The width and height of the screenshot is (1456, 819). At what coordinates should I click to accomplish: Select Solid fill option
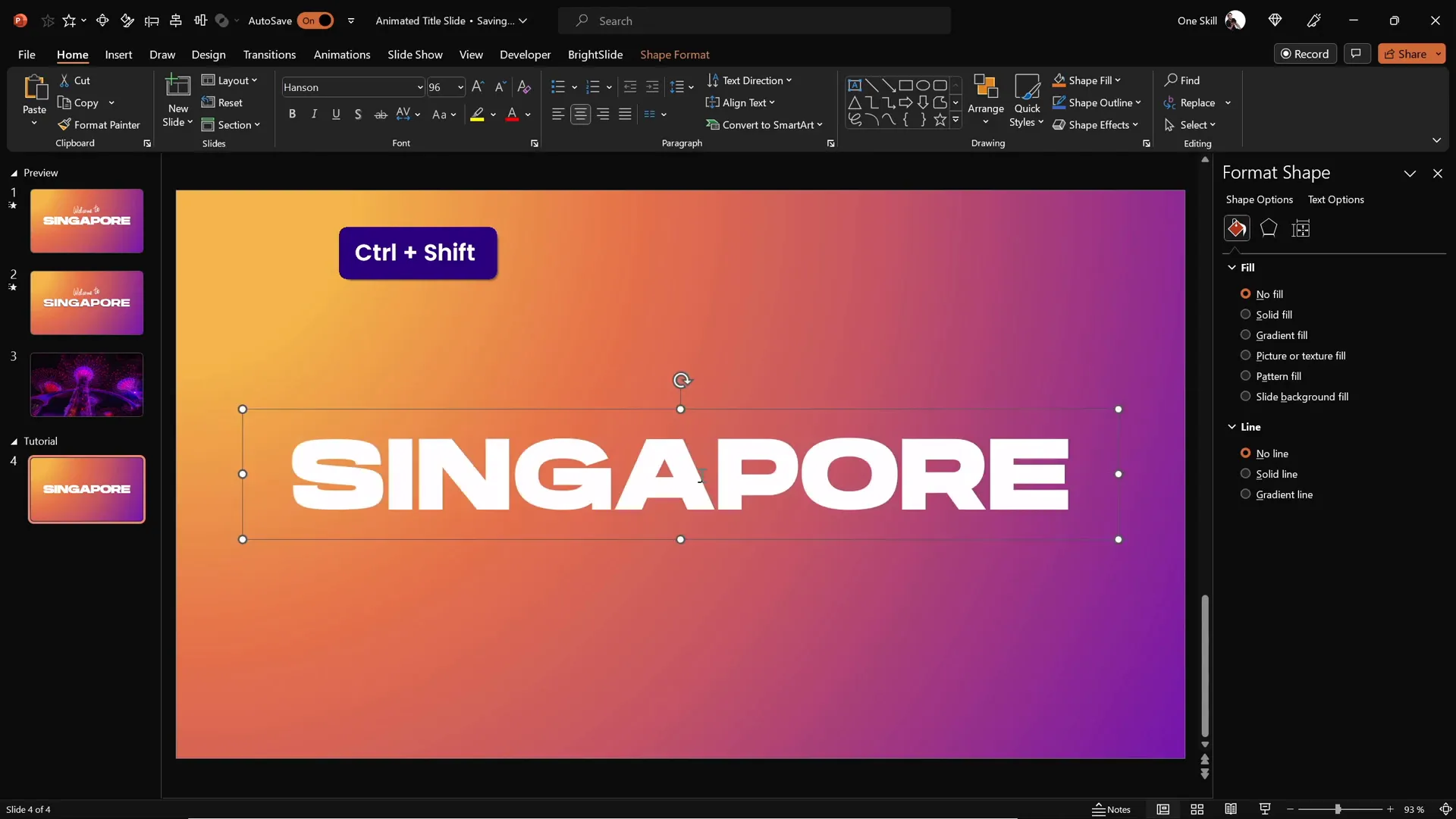tap(1266, 315)
